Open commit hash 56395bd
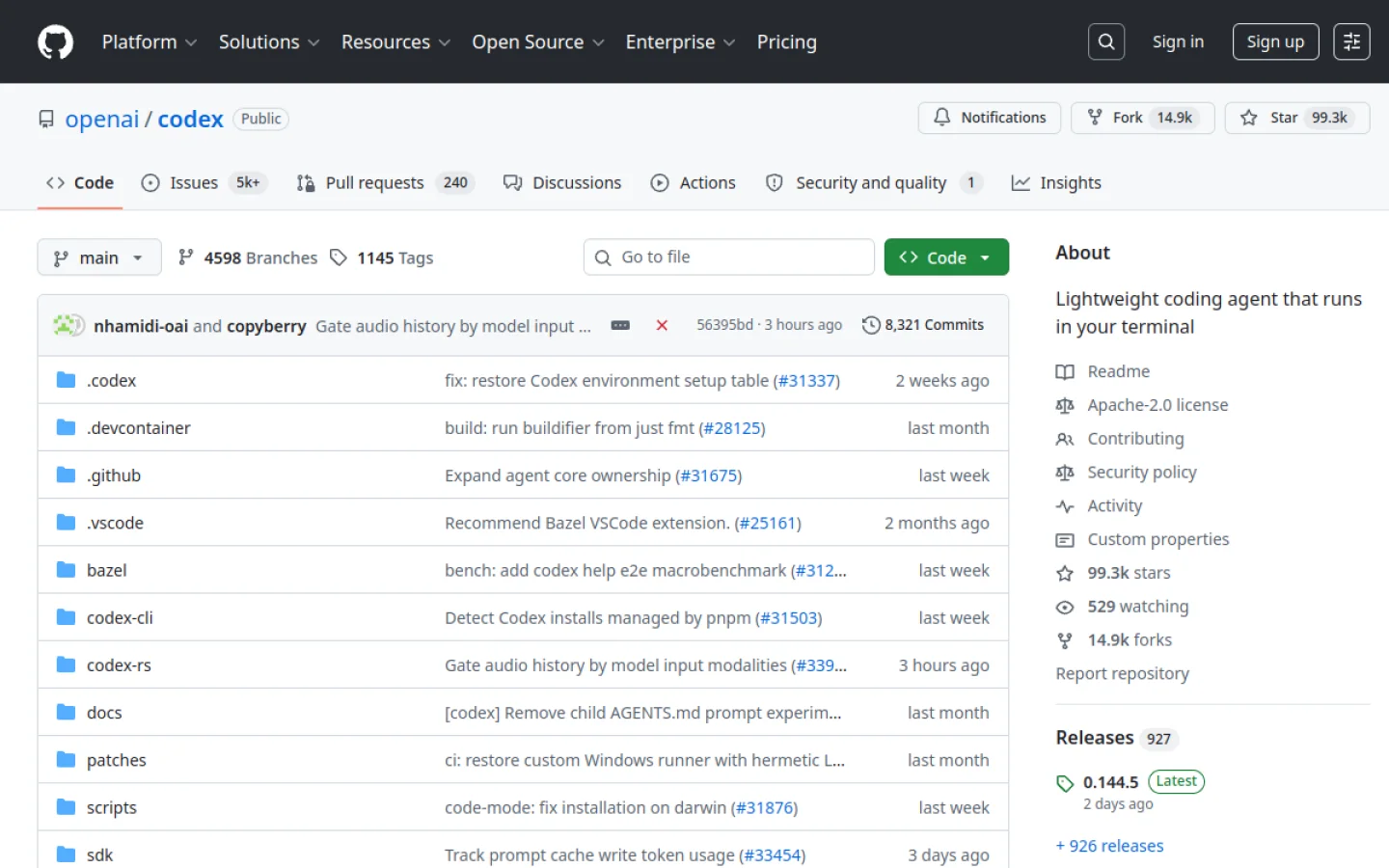This screenshot has width=1389, height=868. coord(724,325)
